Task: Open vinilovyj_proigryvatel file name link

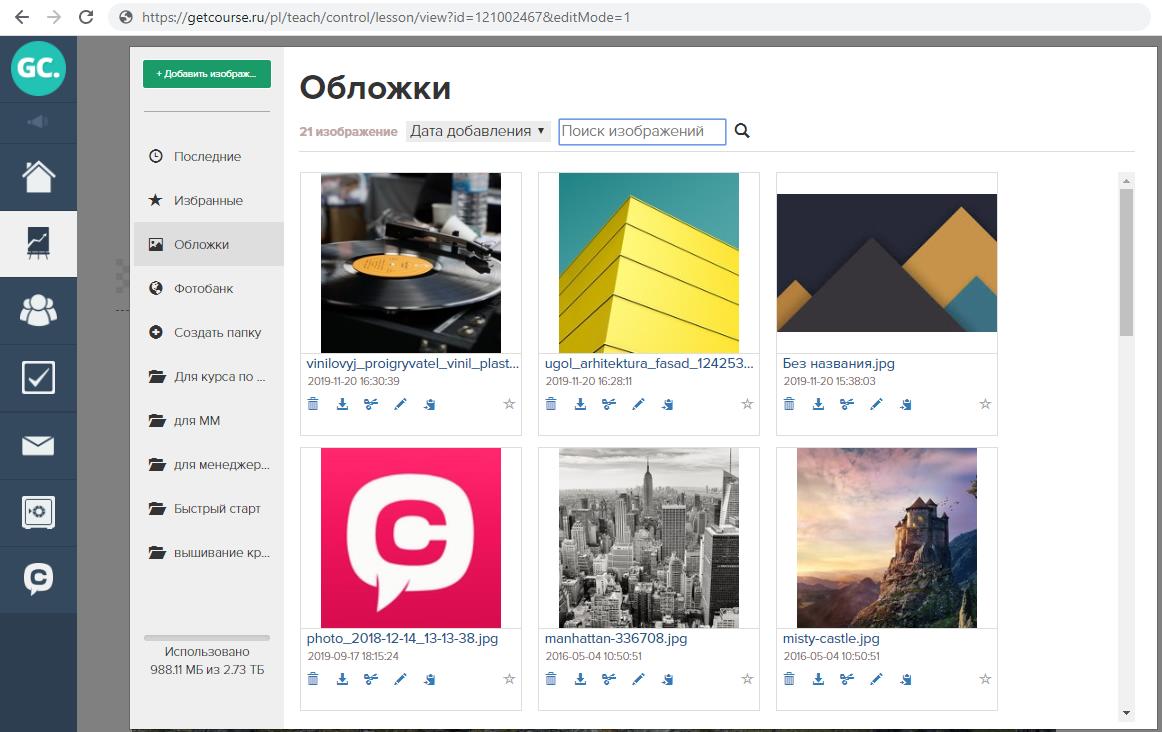Action: [x=413, y=364]
